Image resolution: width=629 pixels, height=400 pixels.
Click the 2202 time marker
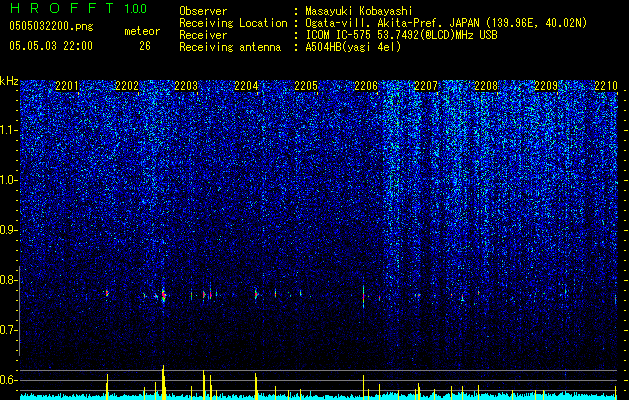click(x=127, y=85)
